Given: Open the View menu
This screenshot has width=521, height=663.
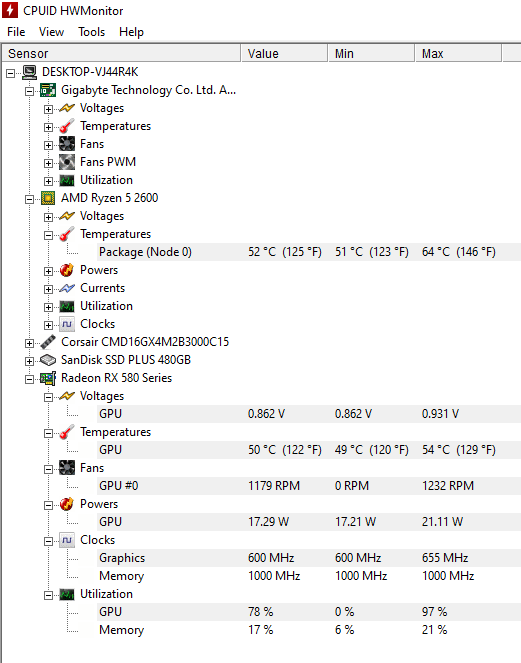Looking at the screenshot, I should [51, 32].
